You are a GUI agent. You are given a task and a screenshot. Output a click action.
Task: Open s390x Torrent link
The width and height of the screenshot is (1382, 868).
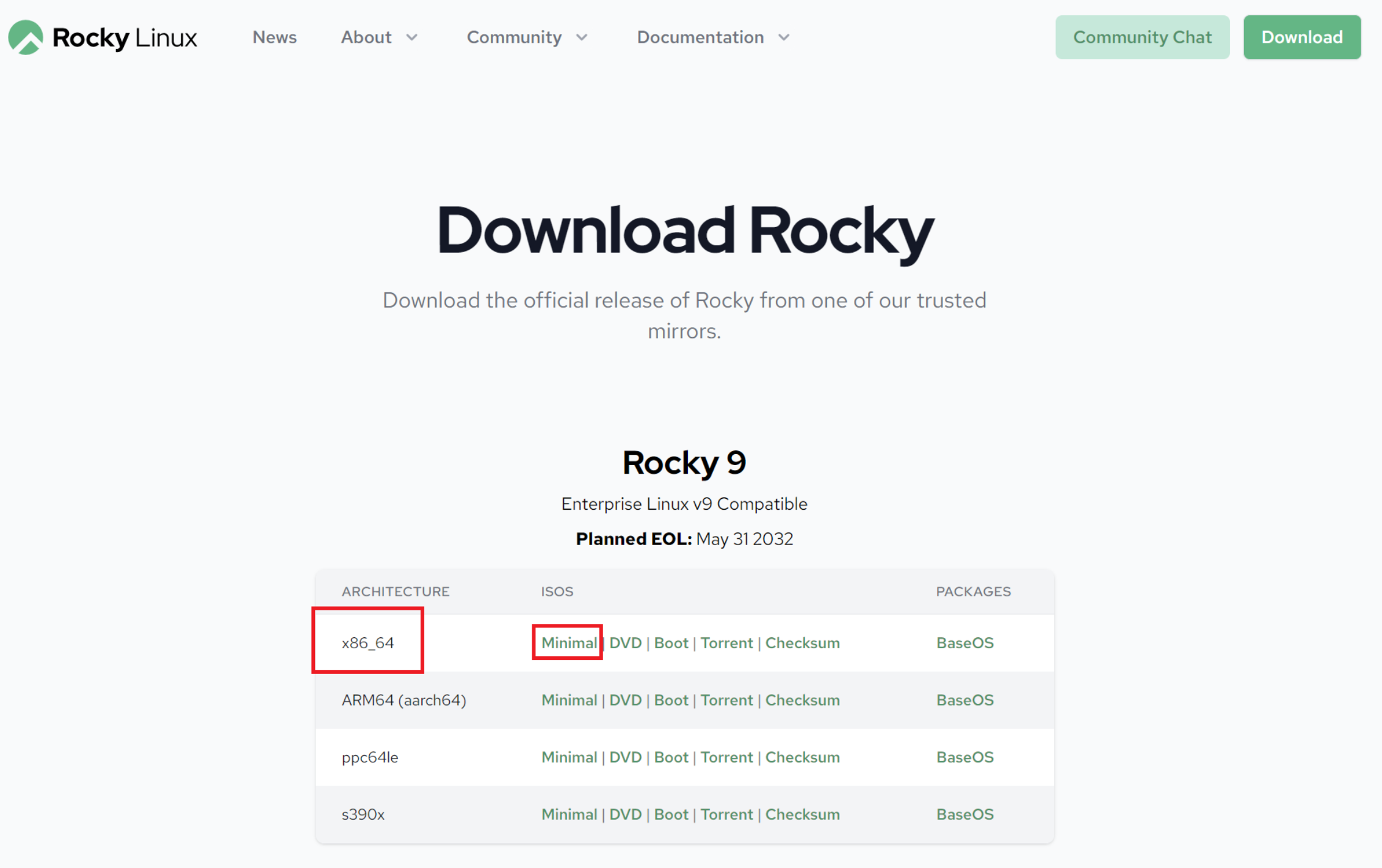[726, 814]
